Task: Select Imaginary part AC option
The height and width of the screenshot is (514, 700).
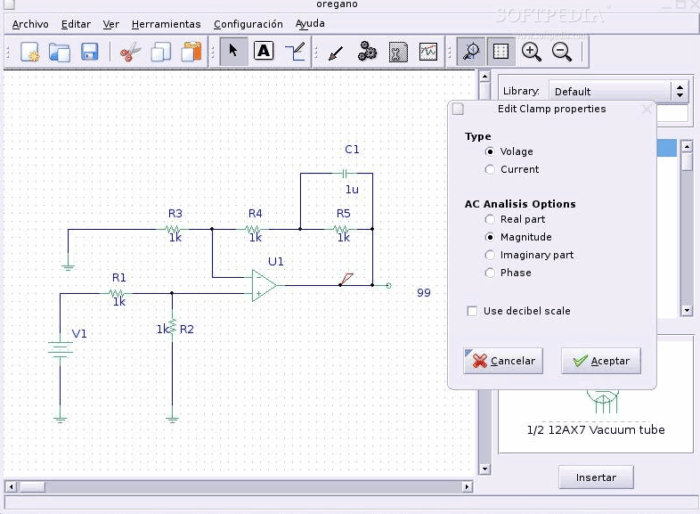Action: pyautogui.click(x=490, y=255)
